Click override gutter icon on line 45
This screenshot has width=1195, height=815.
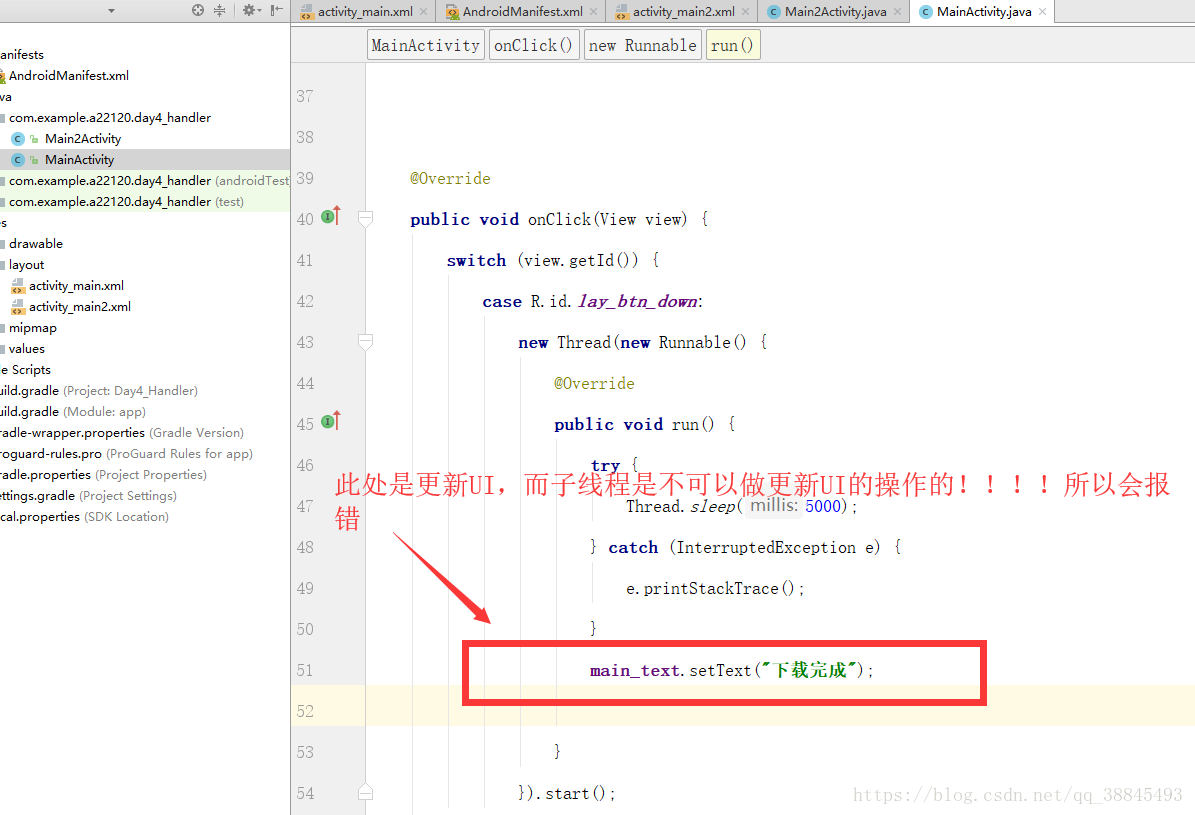[x=331, y=421]
